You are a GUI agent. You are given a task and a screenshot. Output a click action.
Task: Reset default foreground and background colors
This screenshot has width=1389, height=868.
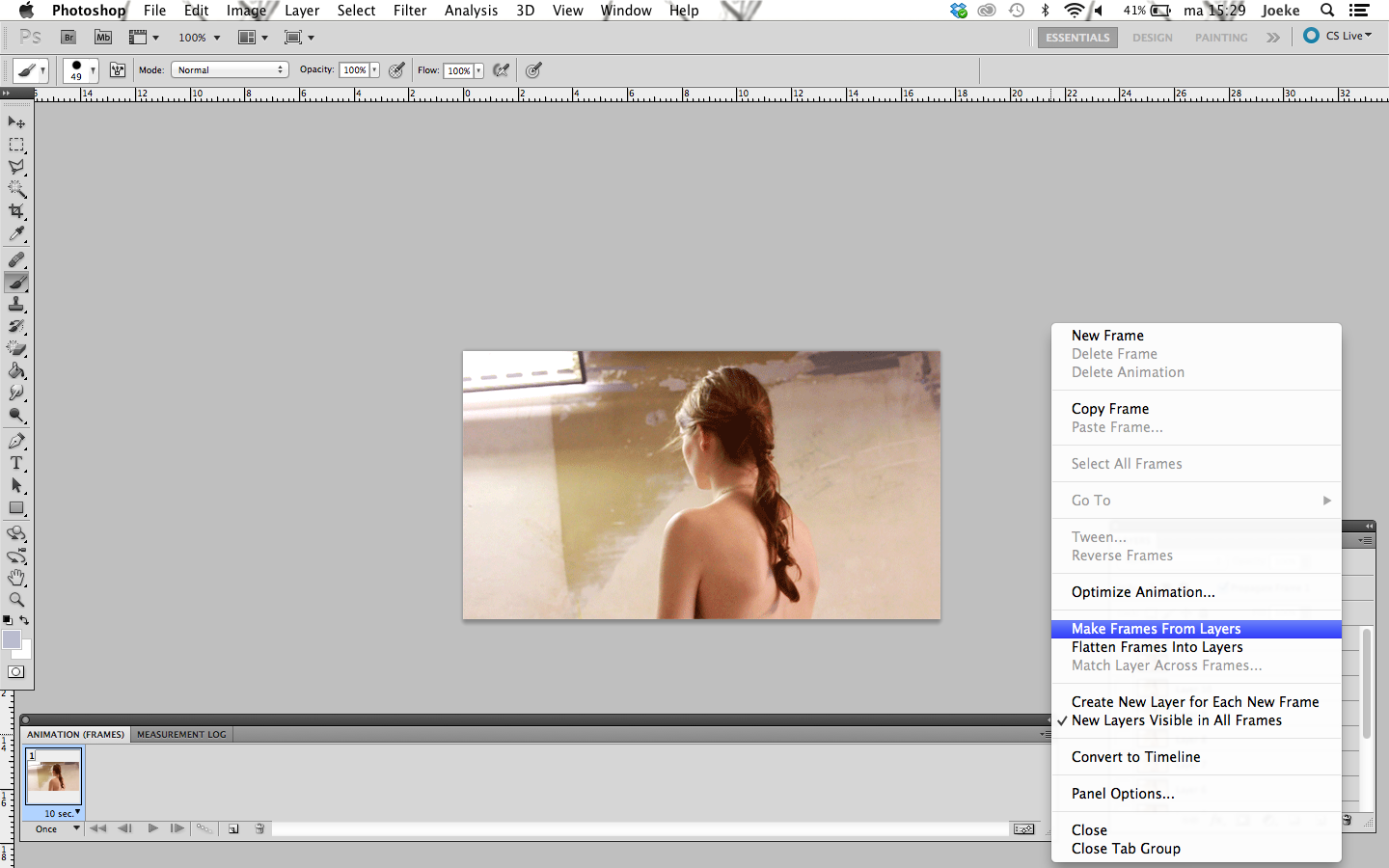tap(8, 620)
